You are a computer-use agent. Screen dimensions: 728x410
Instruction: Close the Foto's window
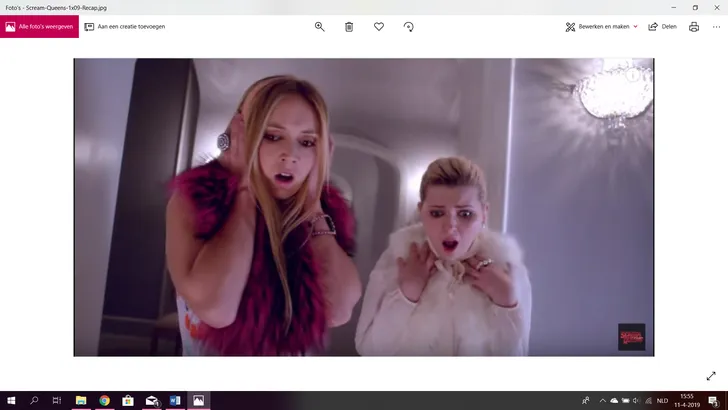717,7
